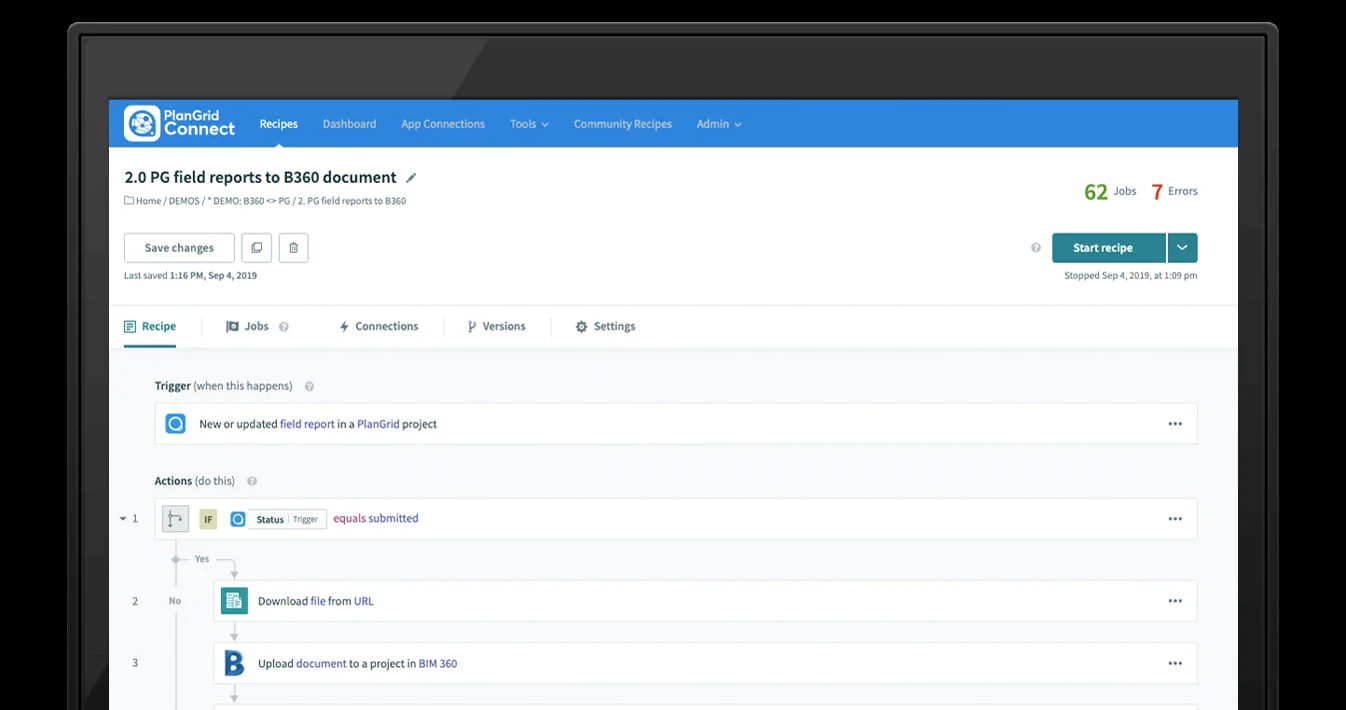Click 'field report' link in trigger
The width and height of the screenshot is (1346, 710).
pyautogui.click(x=307, y=424)
